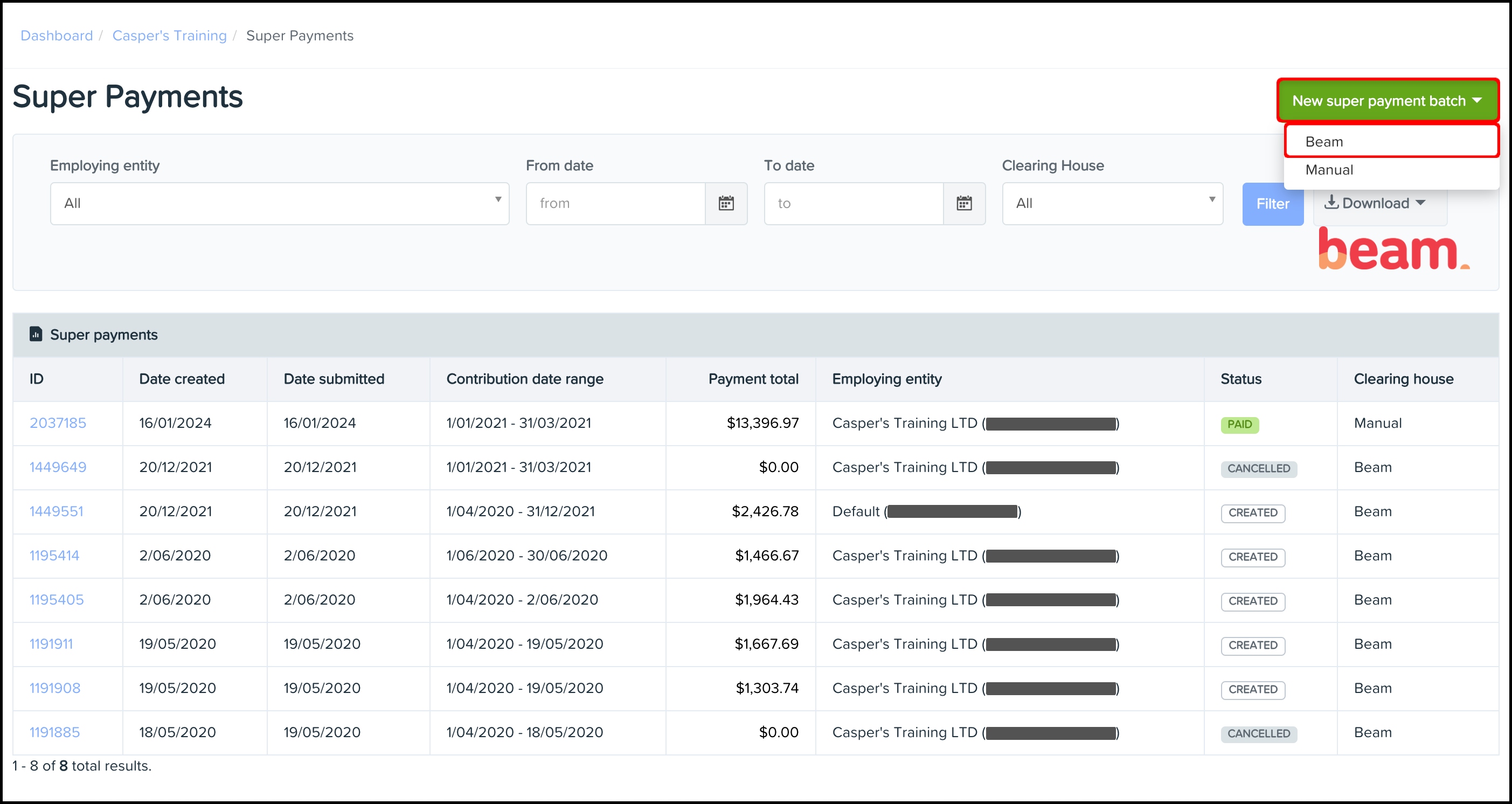Toggle New super payment batch dropdown
The image size is (1512, 804).
(x=1387, y=101)
